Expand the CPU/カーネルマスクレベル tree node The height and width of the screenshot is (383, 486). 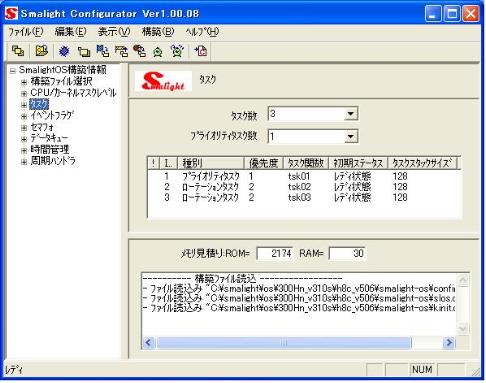point(24,93)
